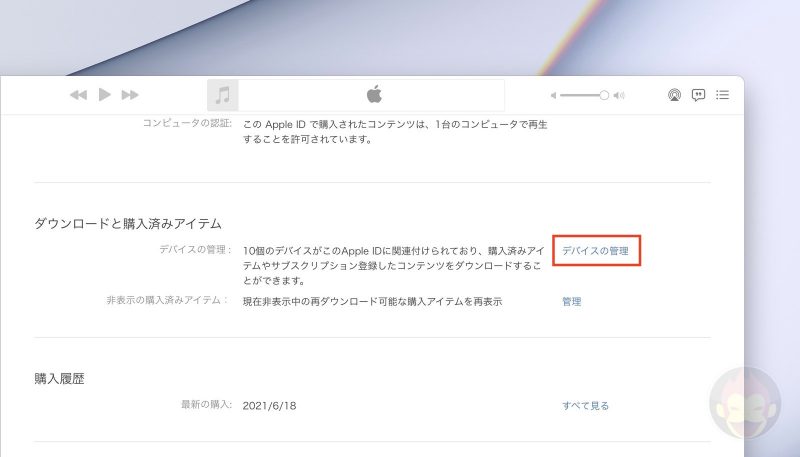Click the 管理 link for hidden purchases

pyautogui.click(x=571, y=301)
